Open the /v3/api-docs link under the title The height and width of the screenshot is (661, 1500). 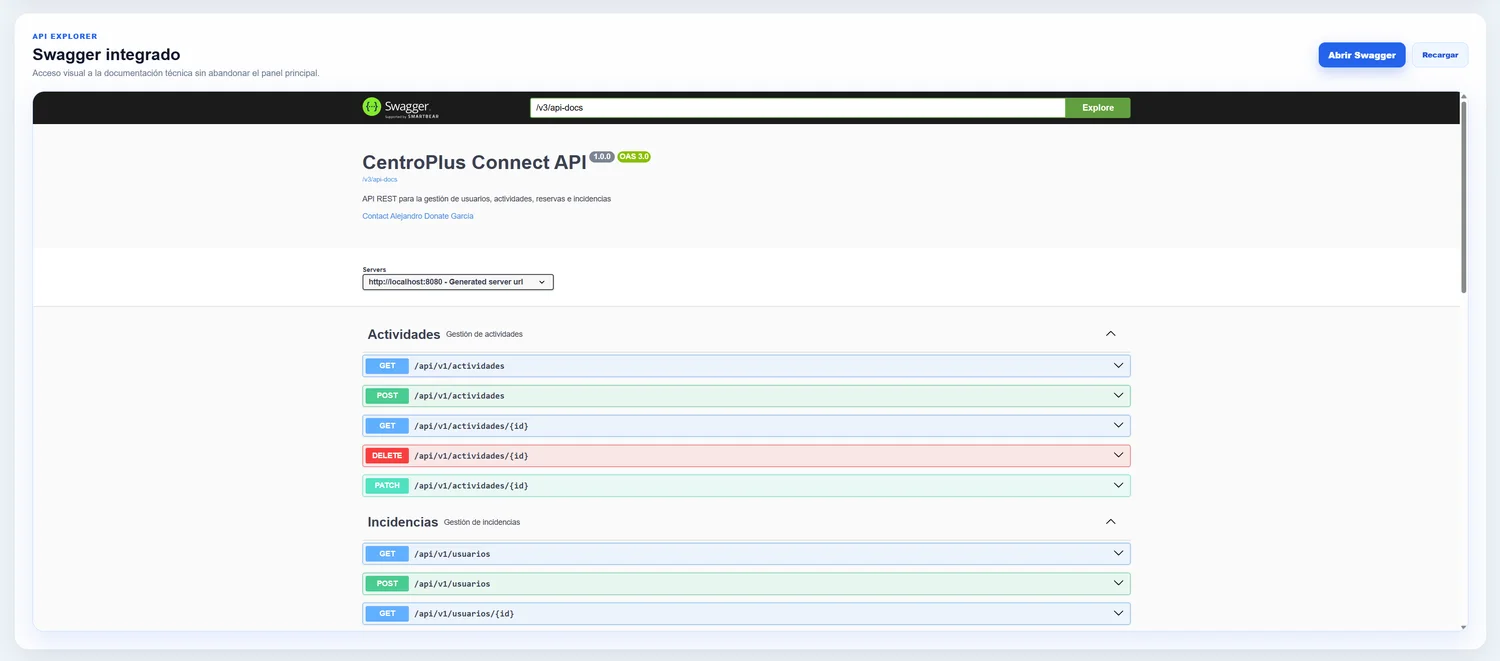point(380,180)
